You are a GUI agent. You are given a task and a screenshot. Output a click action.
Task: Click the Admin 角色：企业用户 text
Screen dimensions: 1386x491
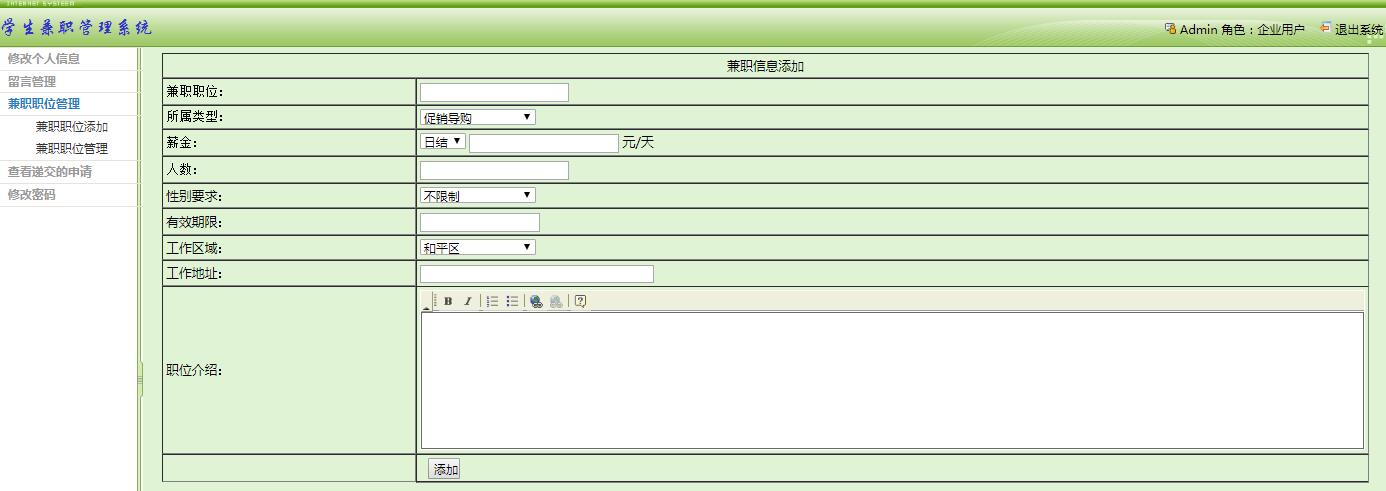(1242, 30)
